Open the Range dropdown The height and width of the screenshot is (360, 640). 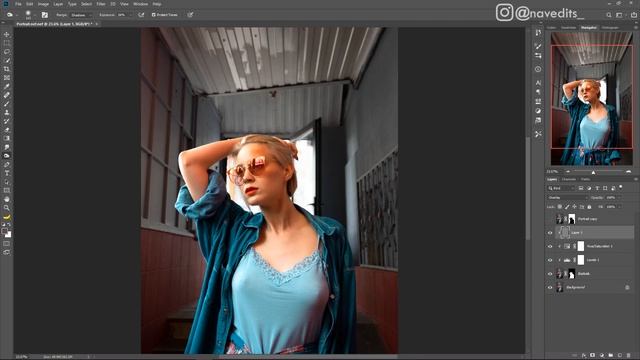(x=81, y=15)
